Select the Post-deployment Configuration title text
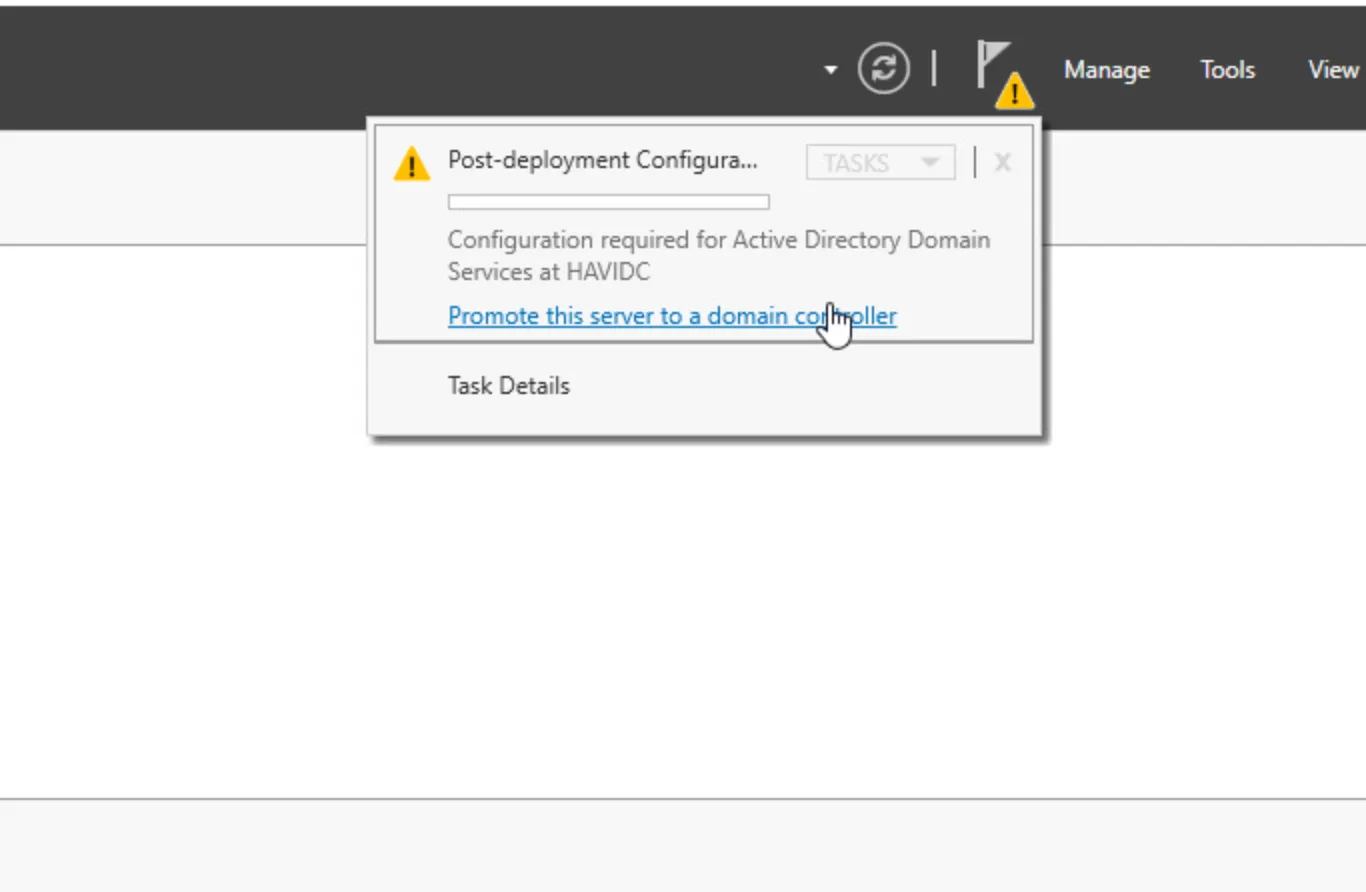1366x892 pixels. 602,160
